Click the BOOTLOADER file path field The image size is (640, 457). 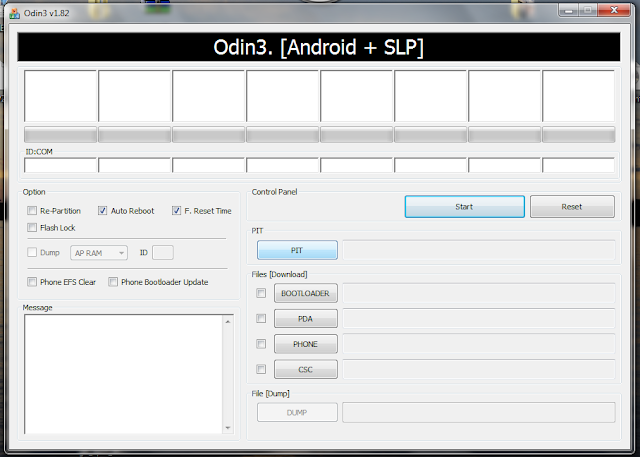(x=479, y=293)
